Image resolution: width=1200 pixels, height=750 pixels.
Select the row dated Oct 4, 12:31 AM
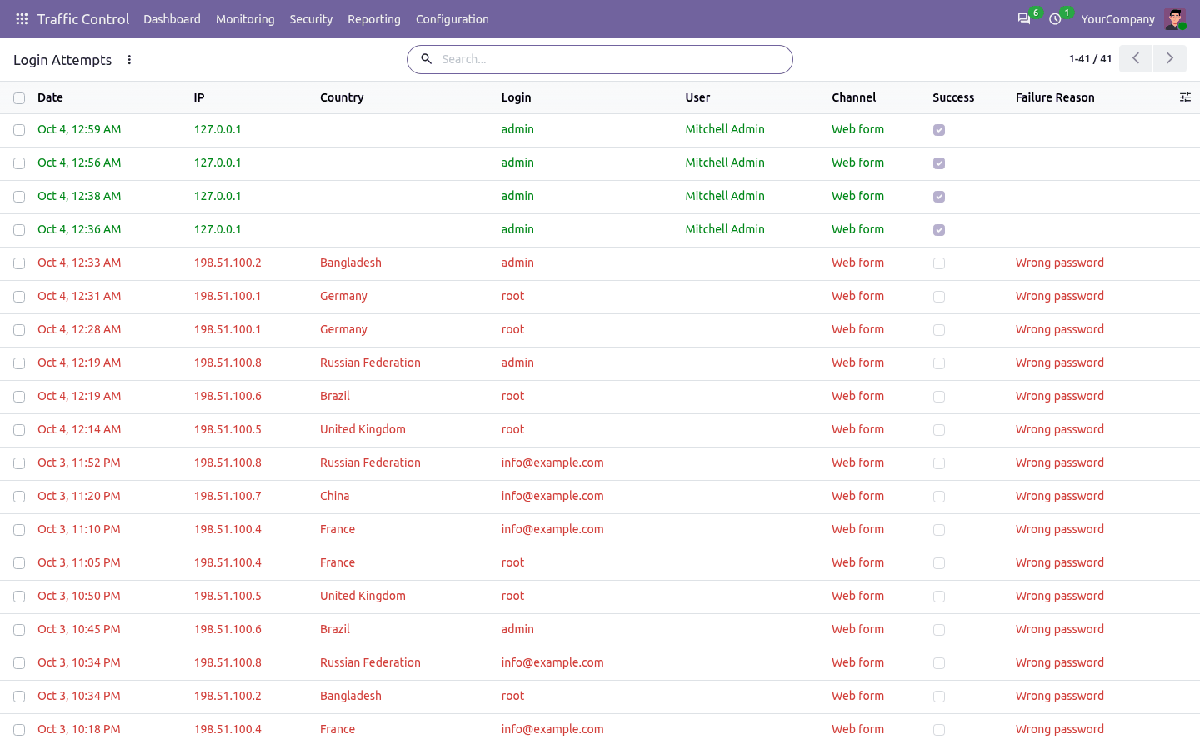[19, 297]
